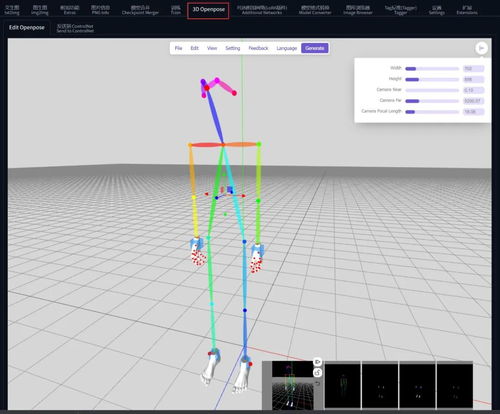
Task: Open the Extras tab
Action: click(70, 10)
